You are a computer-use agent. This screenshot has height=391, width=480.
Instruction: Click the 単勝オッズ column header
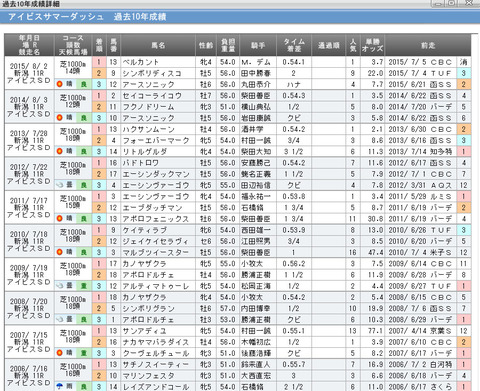point(372,45)
